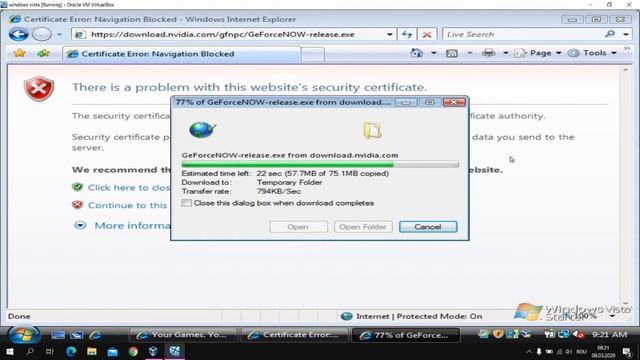Image resolution: width=640 pixels, height=360 pixels.
Task: Click the Vista tray security shield icon
Action: tap(498, 334)
